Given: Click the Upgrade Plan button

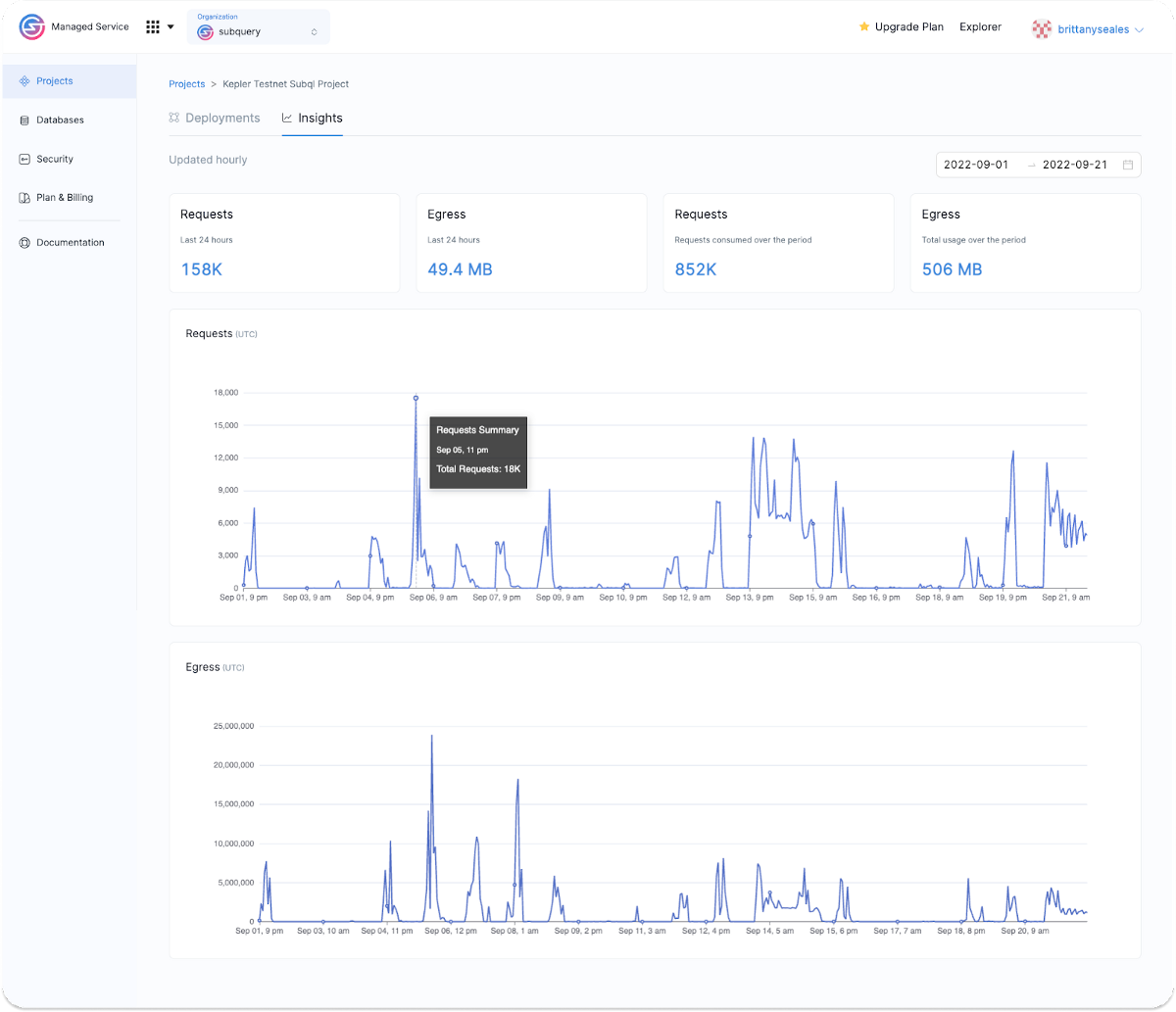Looking at the screenshot, I should [x=902, y=27].
